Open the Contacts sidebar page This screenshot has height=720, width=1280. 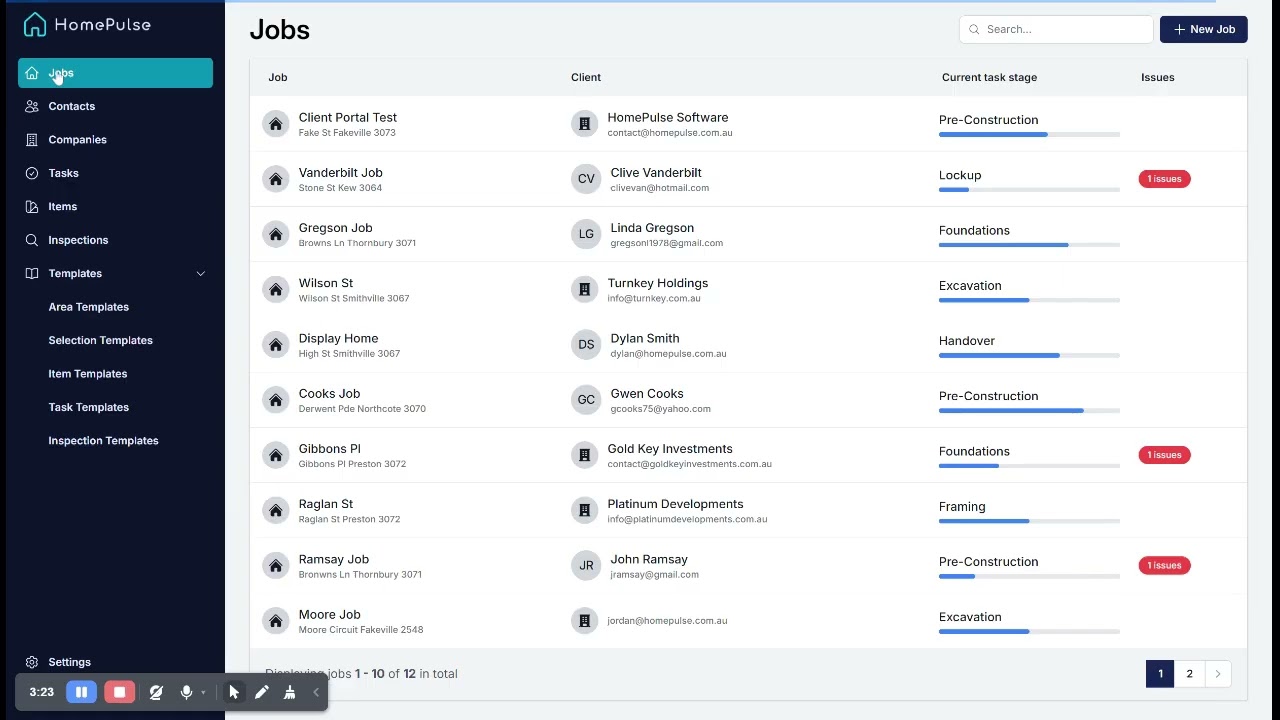(71, 106)
